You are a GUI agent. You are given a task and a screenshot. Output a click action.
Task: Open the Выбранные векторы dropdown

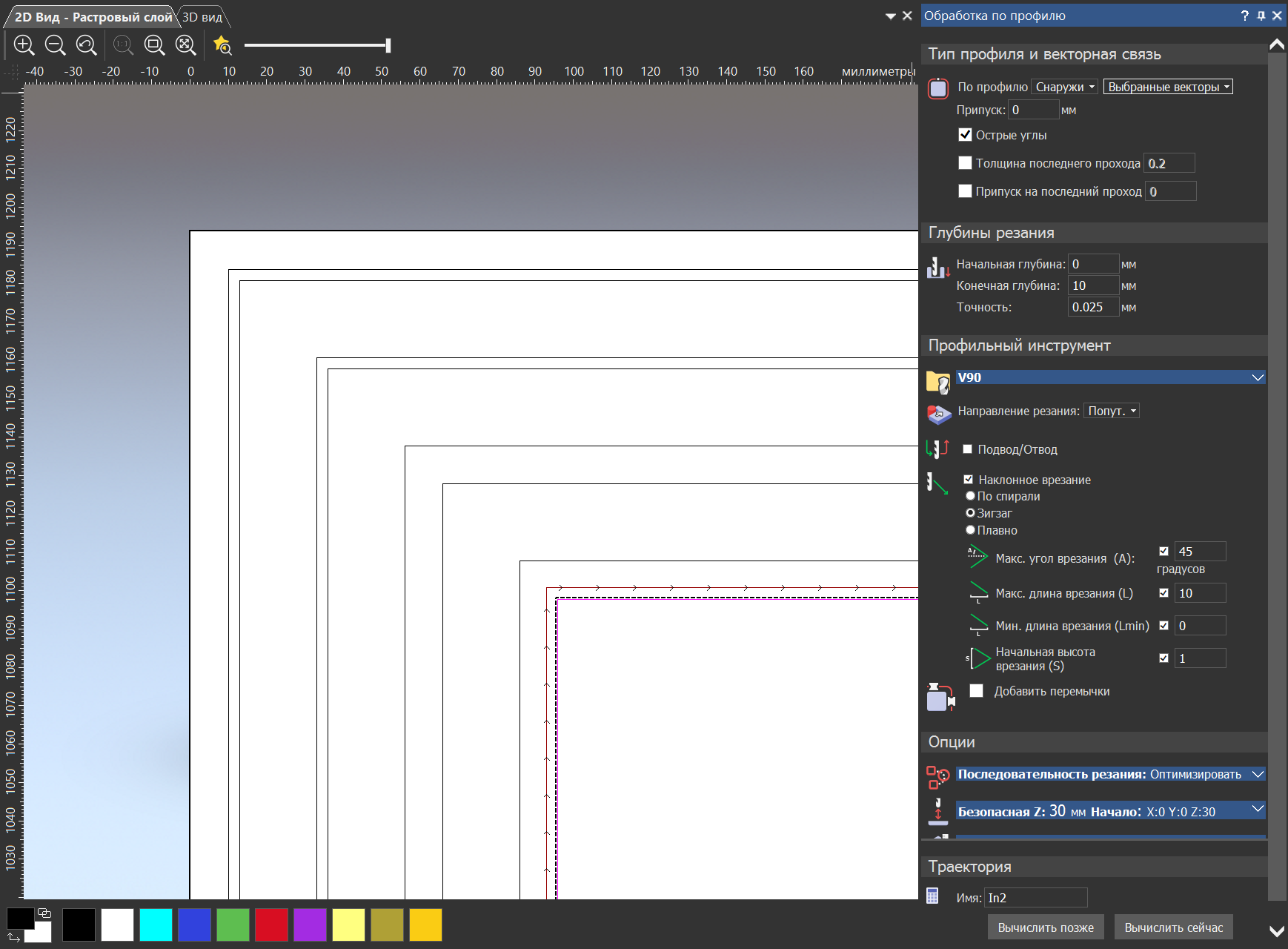click(x=1167, y=87)
